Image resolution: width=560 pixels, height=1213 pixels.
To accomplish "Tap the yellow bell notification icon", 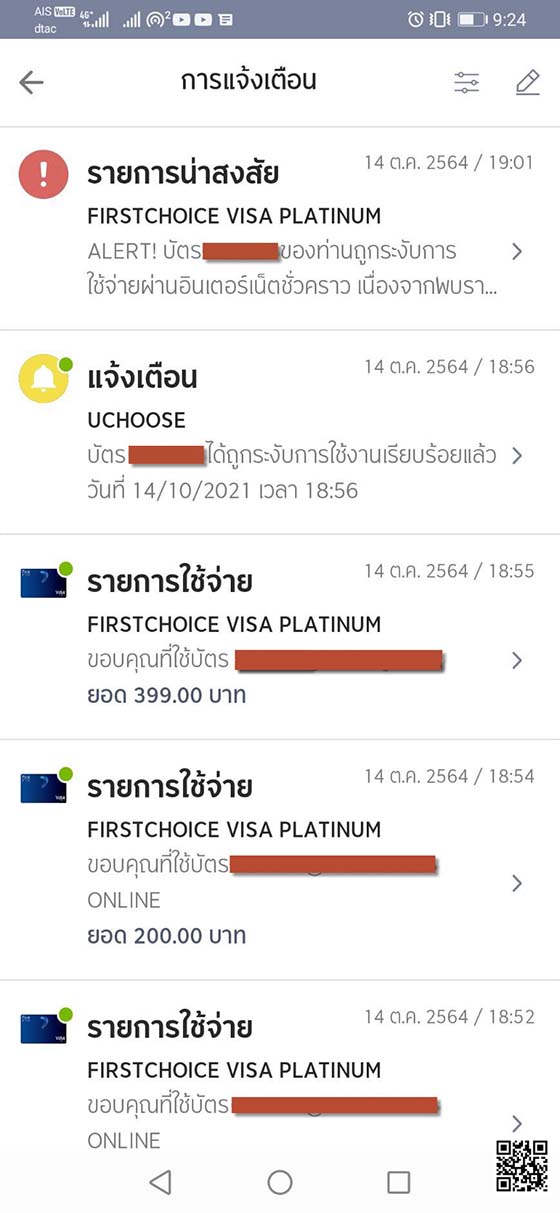I will click(43, 379).
